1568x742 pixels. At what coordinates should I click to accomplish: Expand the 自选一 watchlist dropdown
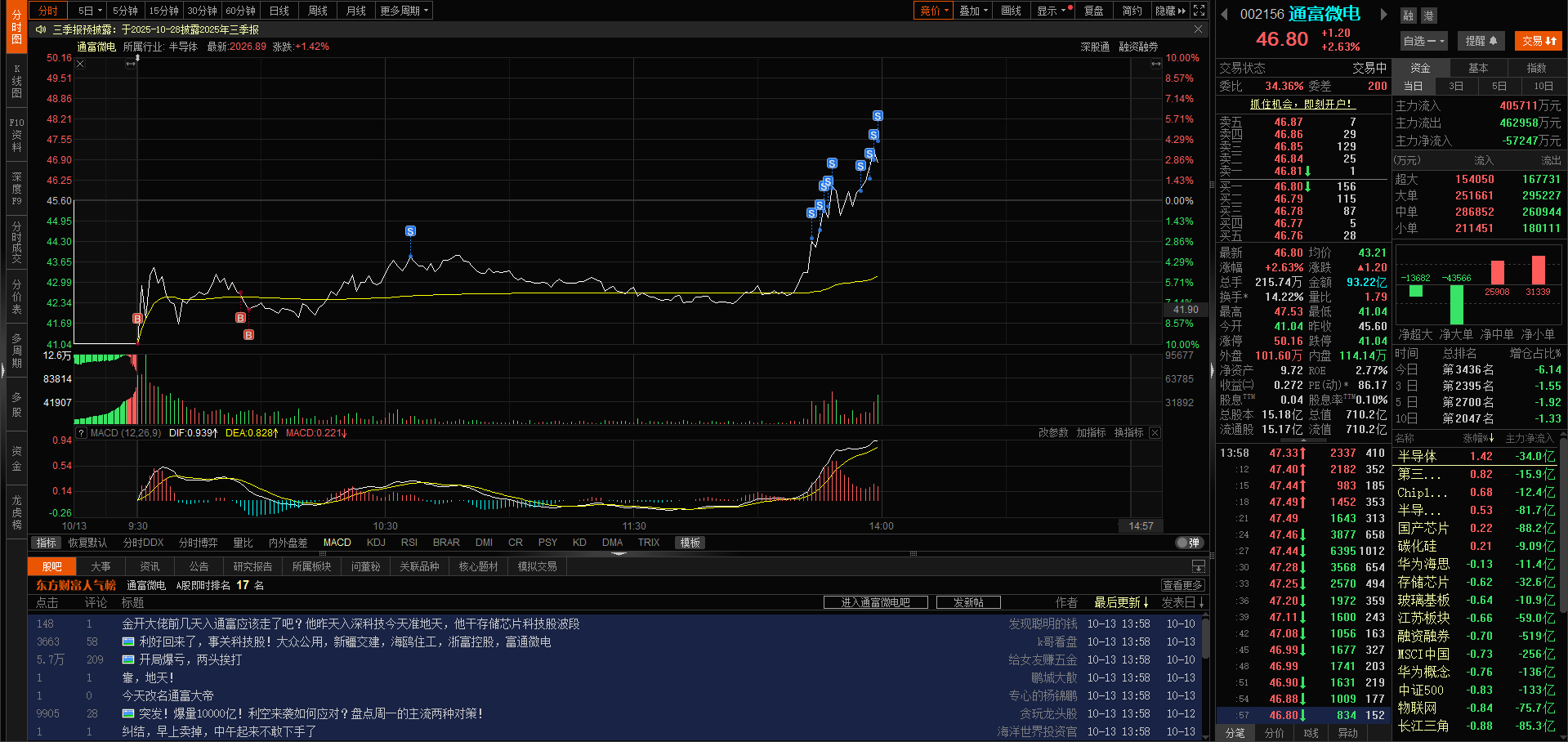[1424, 41]
